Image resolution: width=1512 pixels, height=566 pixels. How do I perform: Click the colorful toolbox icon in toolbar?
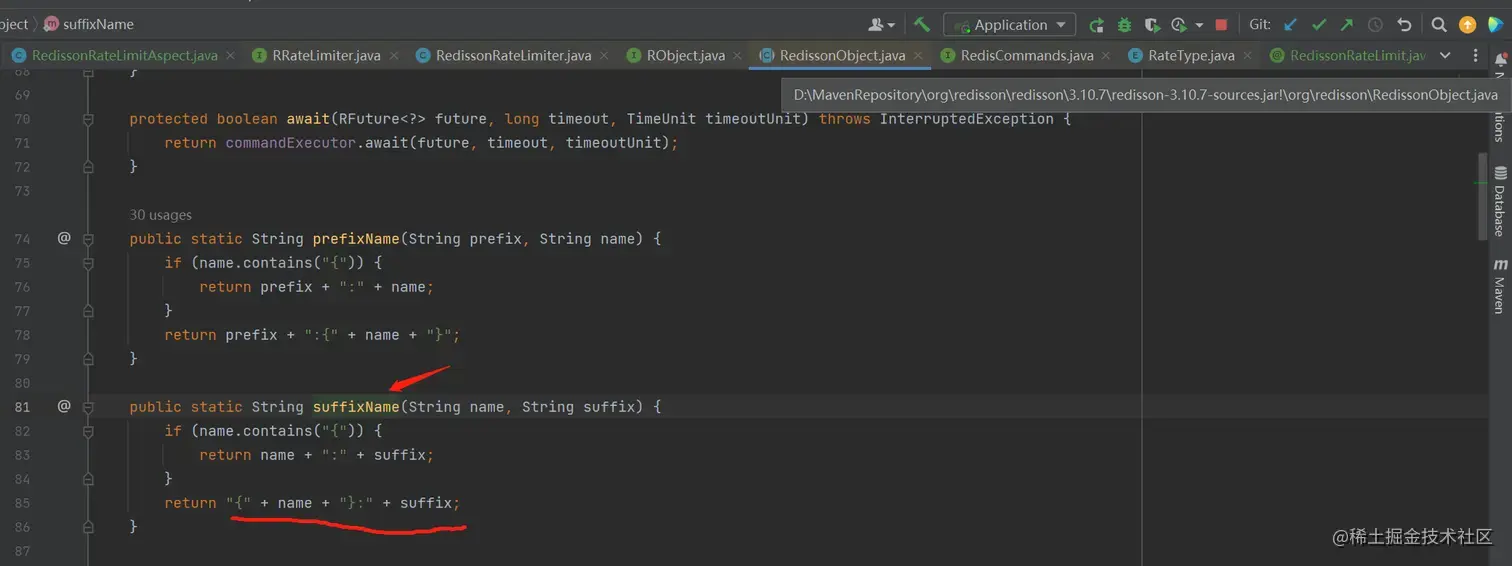pyautogui.click(x=1495, y=25)
